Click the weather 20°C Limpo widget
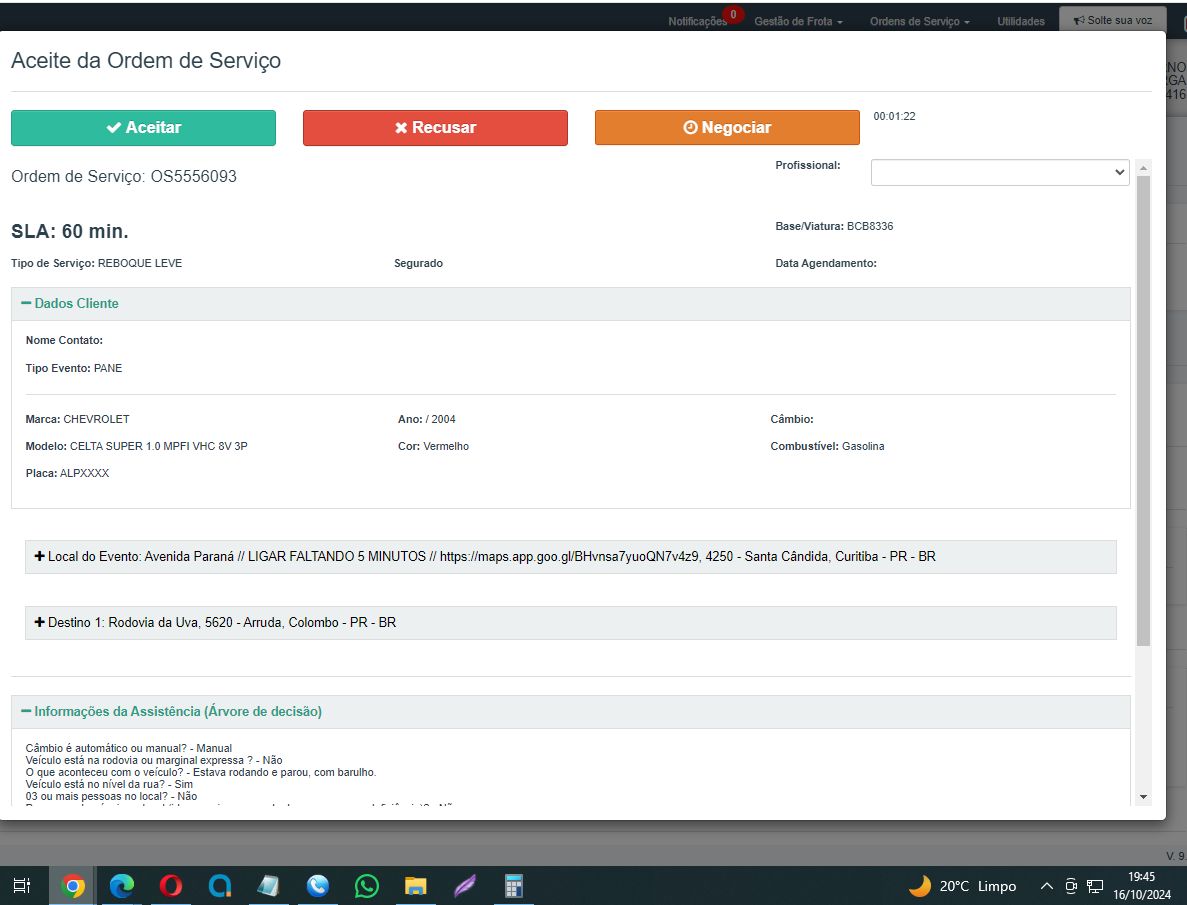 pos(962,886)
